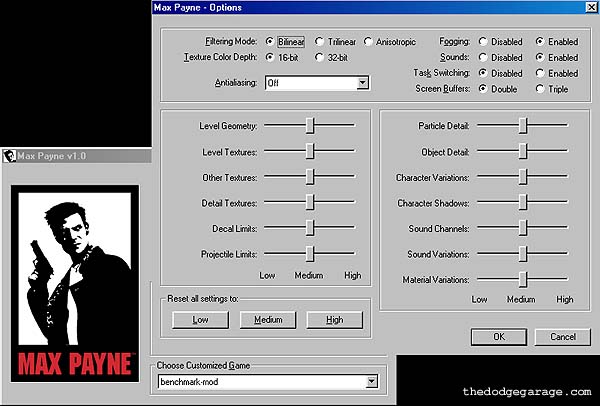Reset all settings to High
This screenshot has width=600, height=406.
pos(334,320)
